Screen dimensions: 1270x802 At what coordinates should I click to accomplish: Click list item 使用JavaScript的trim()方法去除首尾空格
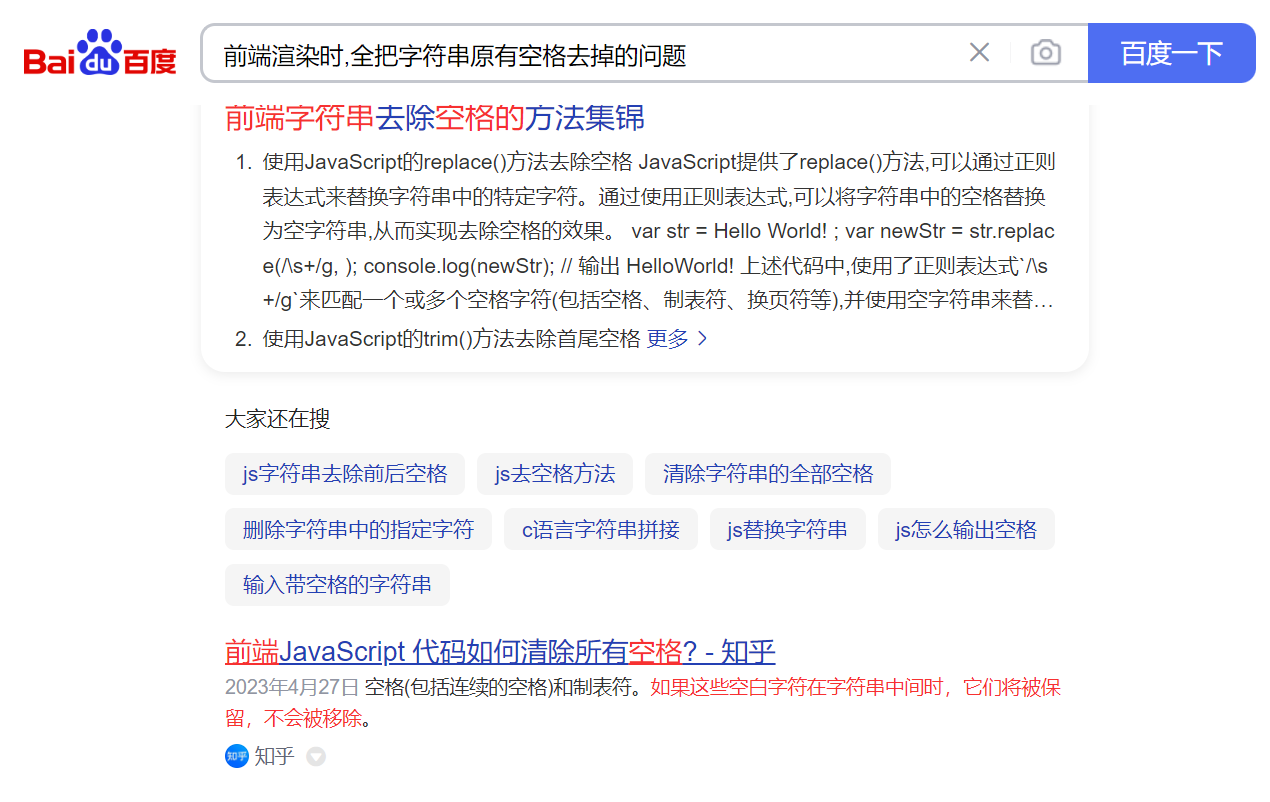[451, 339]
